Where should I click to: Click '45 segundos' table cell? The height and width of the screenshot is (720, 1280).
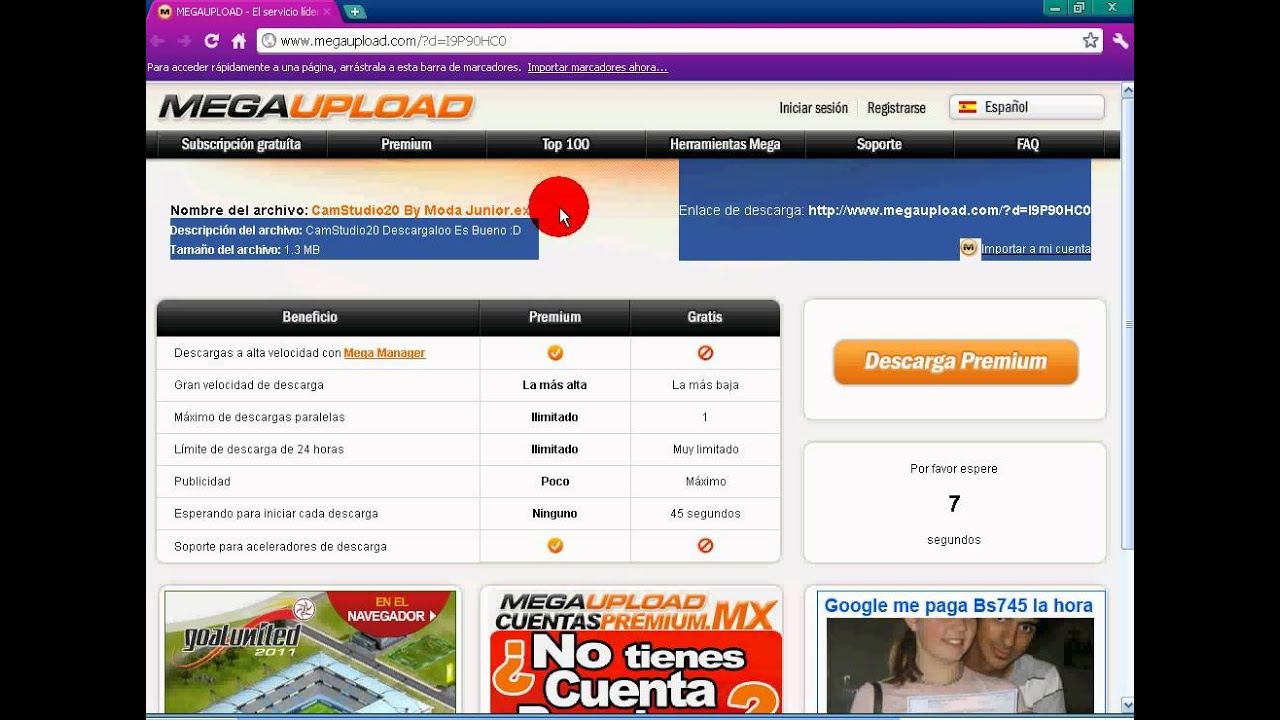click(x=705, y=514)
